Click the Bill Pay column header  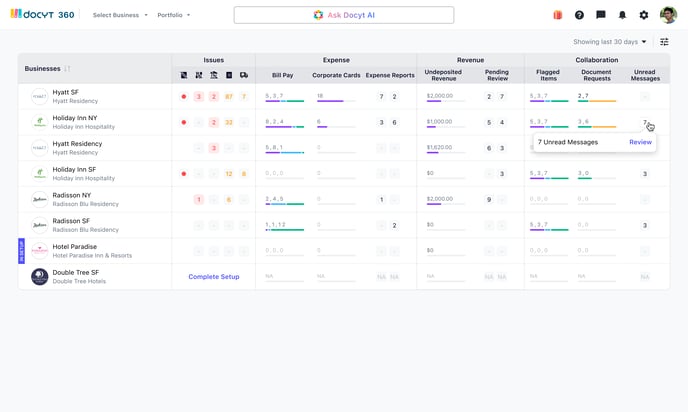pos(283,75)
